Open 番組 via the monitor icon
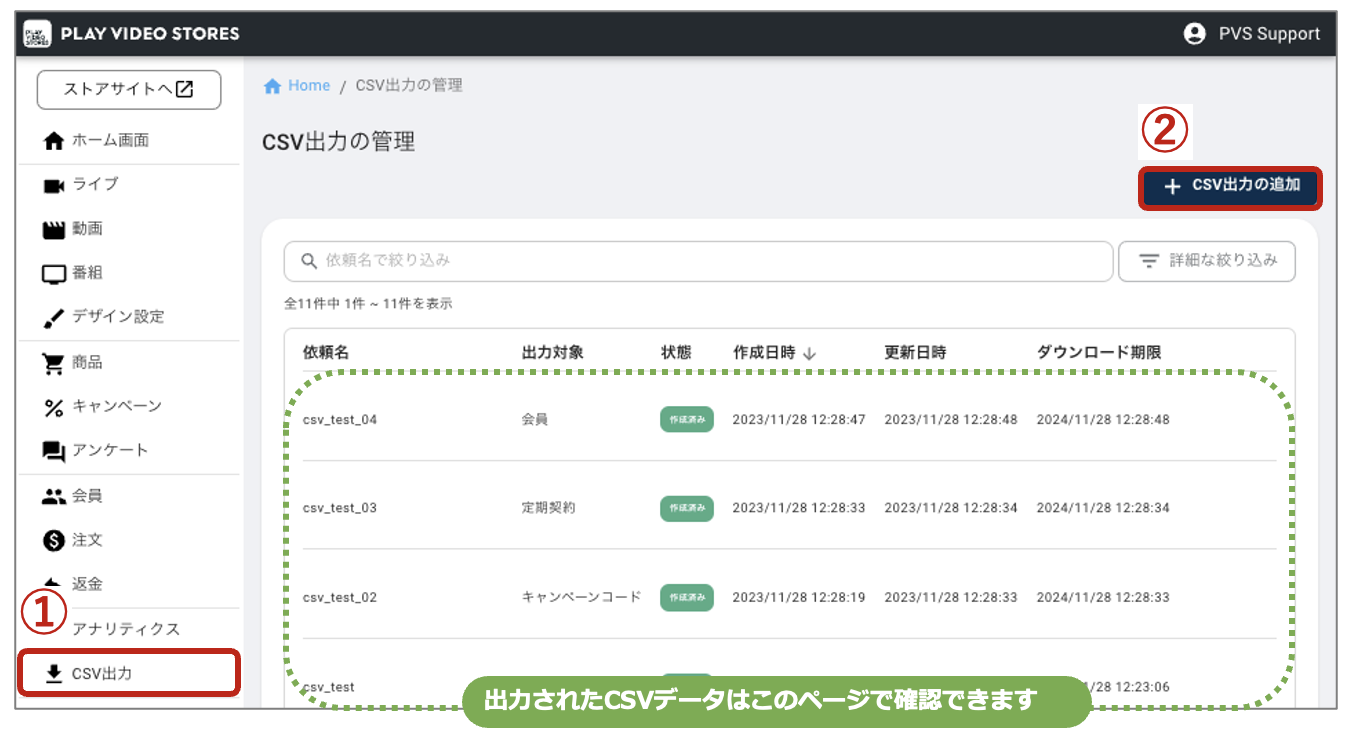The image size is (1352, 738). tap(53, 273)
